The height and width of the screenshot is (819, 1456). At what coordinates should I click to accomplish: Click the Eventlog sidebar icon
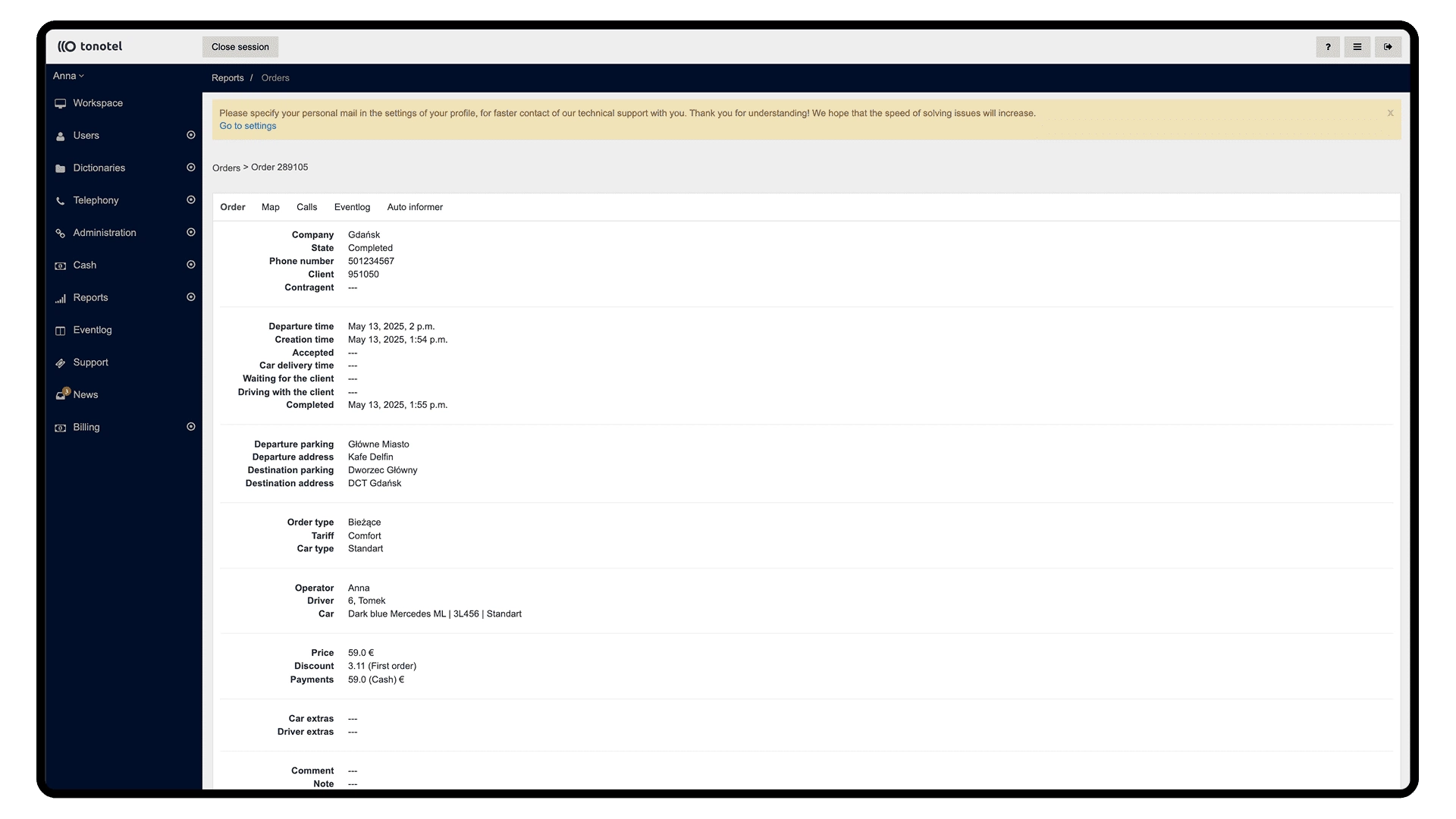[61, 331]
